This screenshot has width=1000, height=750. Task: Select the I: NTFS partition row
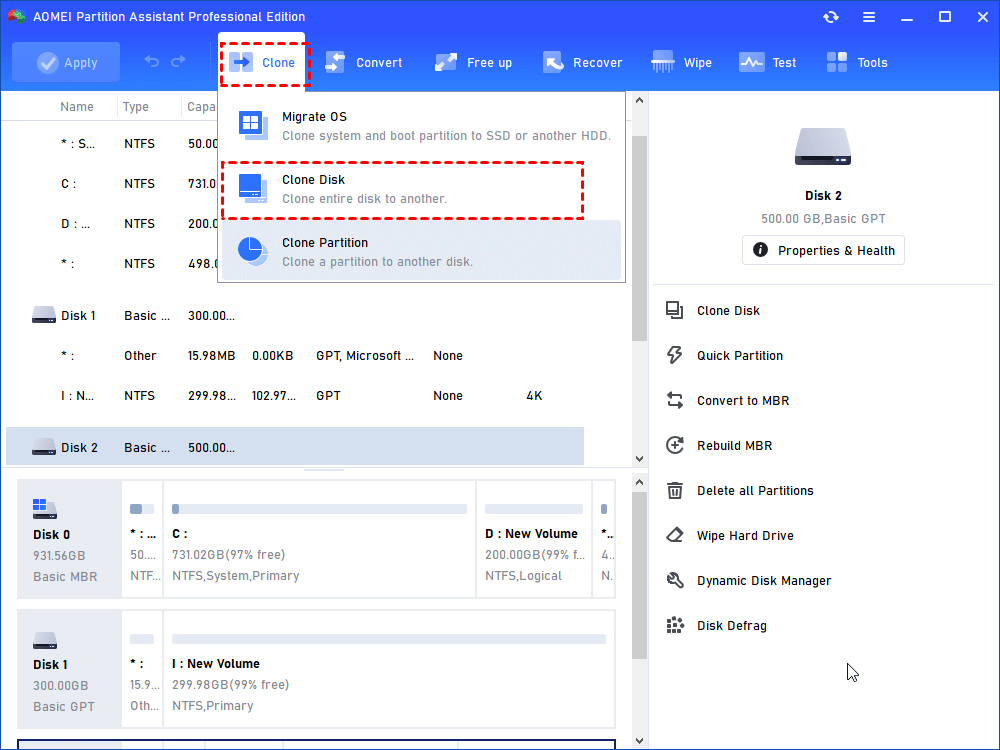pos(295,395)
